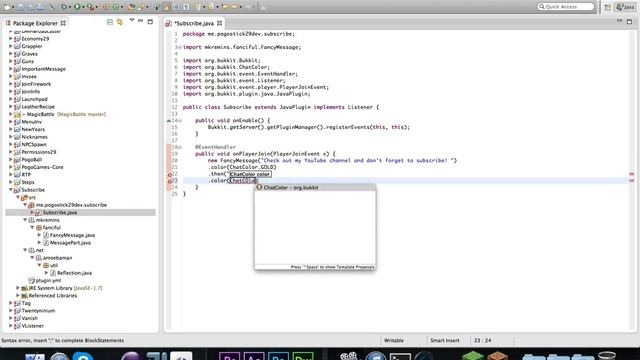This screenshot has width=640, height=360.
Task: Select the me.pogostick29dev.subscribe package
Action: [71, 205]
